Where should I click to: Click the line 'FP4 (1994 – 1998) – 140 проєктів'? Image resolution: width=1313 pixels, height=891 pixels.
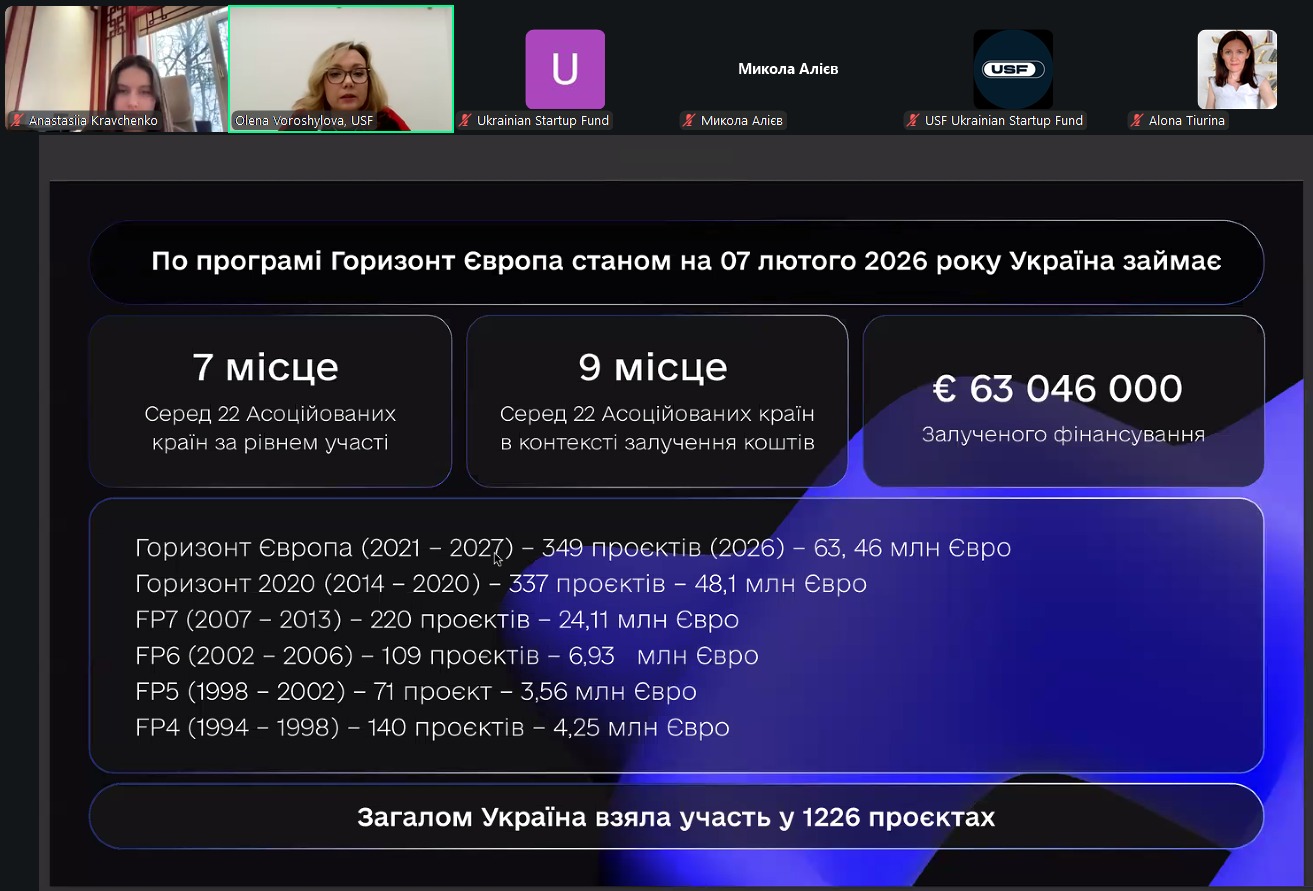pos(432,728)
